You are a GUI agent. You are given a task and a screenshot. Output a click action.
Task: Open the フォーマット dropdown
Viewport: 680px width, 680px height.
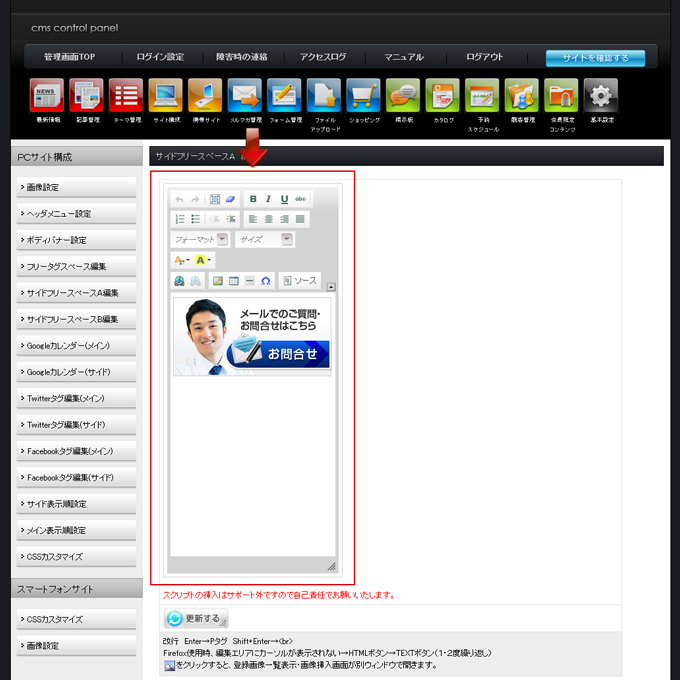200,240
